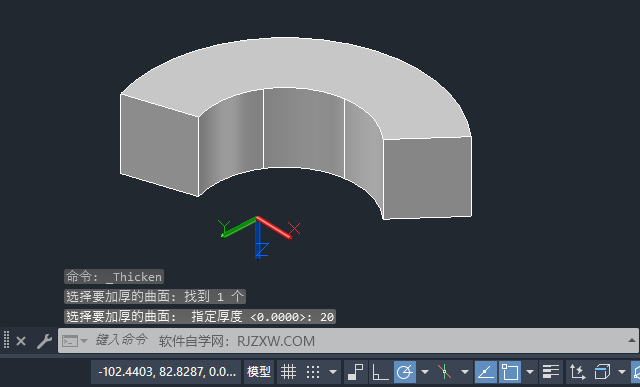Click the infer constraints icon
The width and height of the screenshot is (640, 387).
[x=356, y=372]
